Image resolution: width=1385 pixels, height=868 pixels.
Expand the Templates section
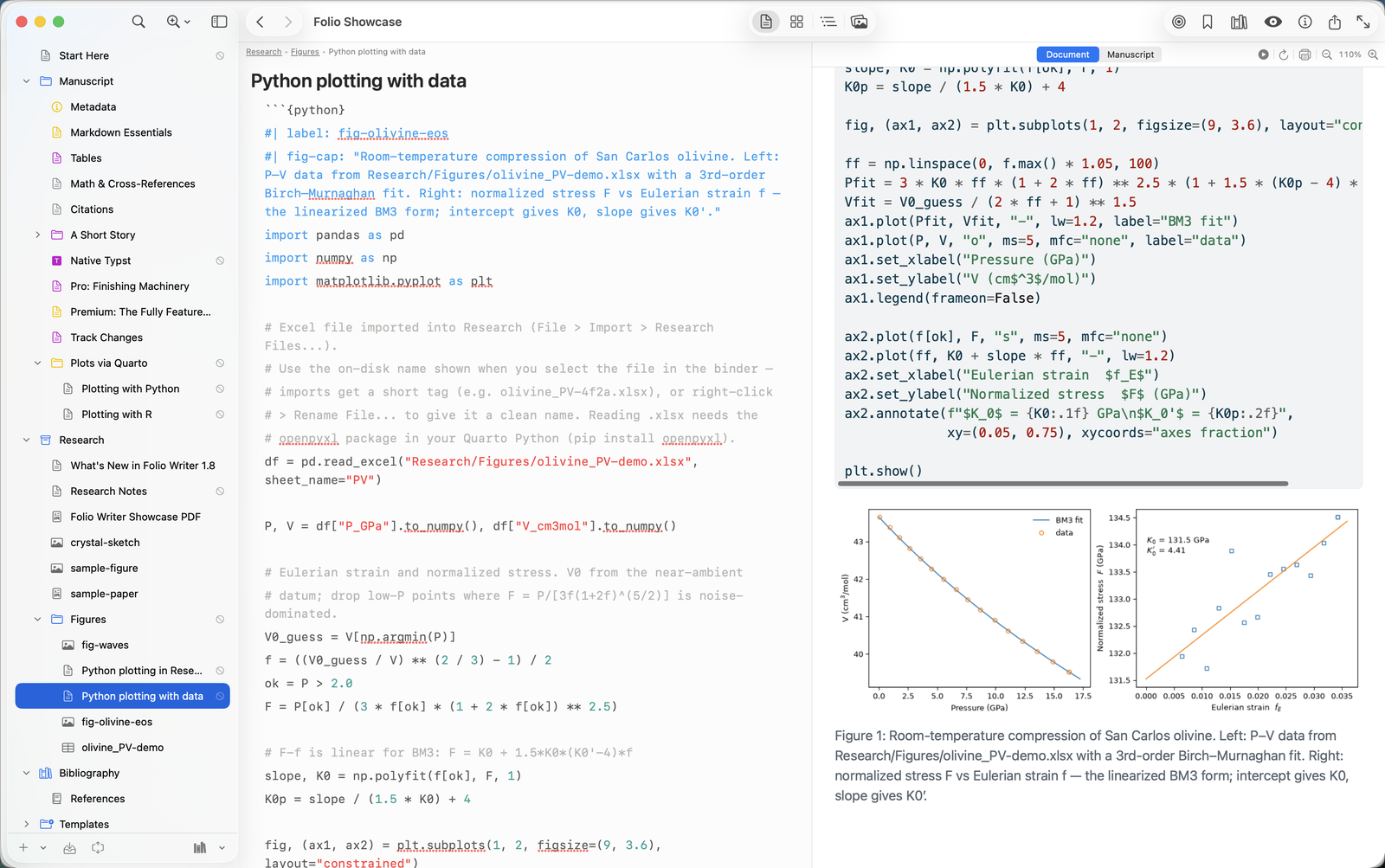(x=27, y=825)
